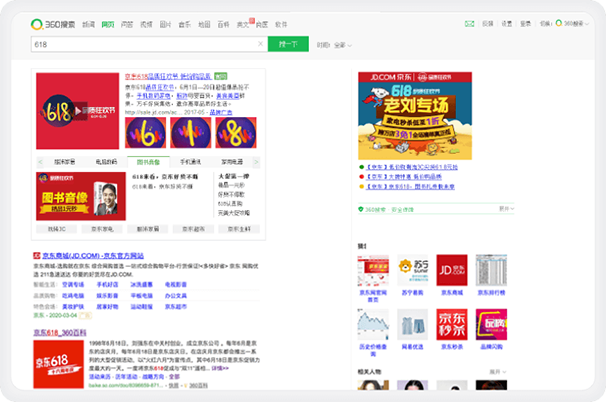
Task: Click the red-dot 【京东】 ad link
Action: [x=403, y=177]
